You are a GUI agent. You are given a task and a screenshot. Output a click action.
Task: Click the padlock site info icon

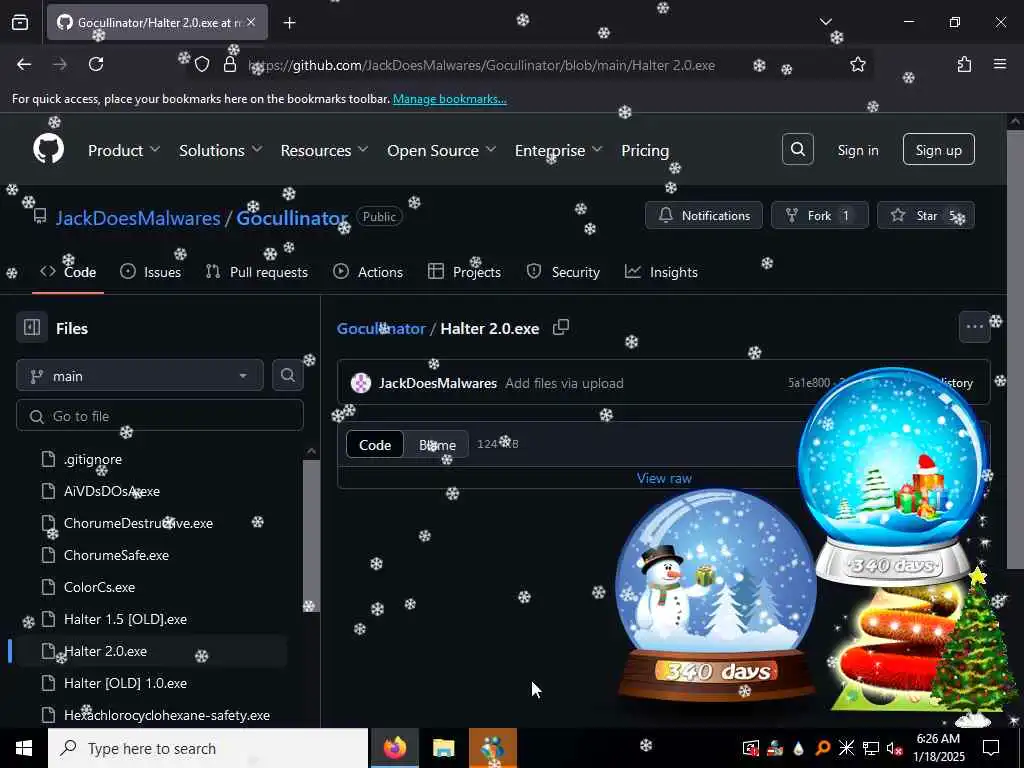pyautogui.click(x=230, y=65)
